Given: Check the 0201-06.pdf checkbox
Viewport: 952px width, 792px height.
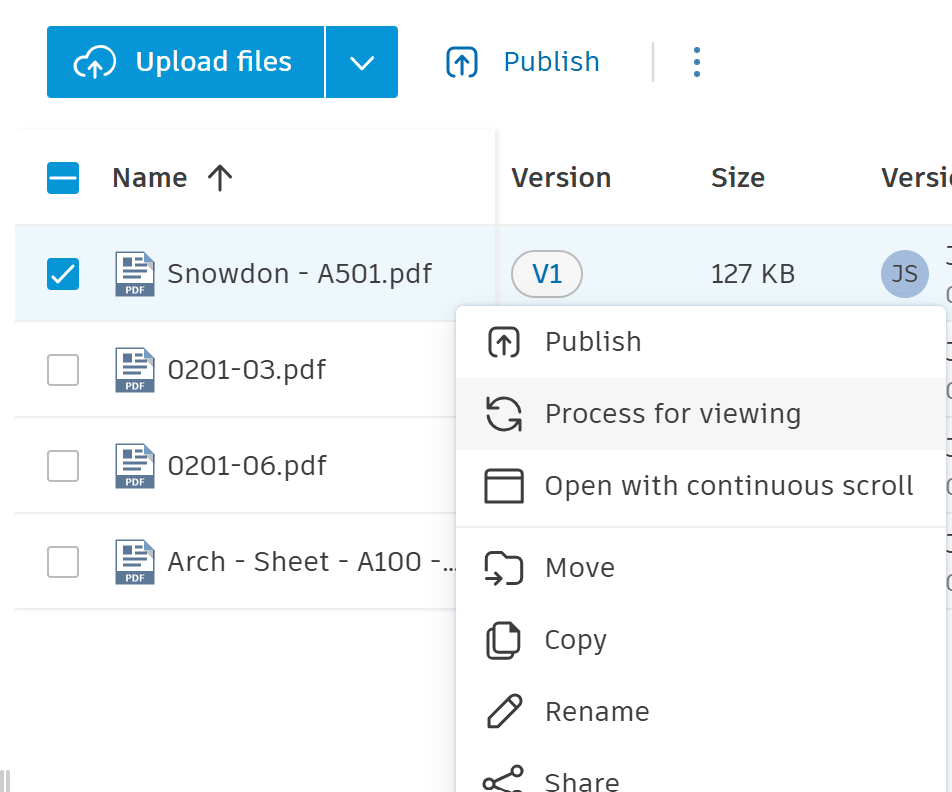Looking at the screenshot, I should coord(63,466).
